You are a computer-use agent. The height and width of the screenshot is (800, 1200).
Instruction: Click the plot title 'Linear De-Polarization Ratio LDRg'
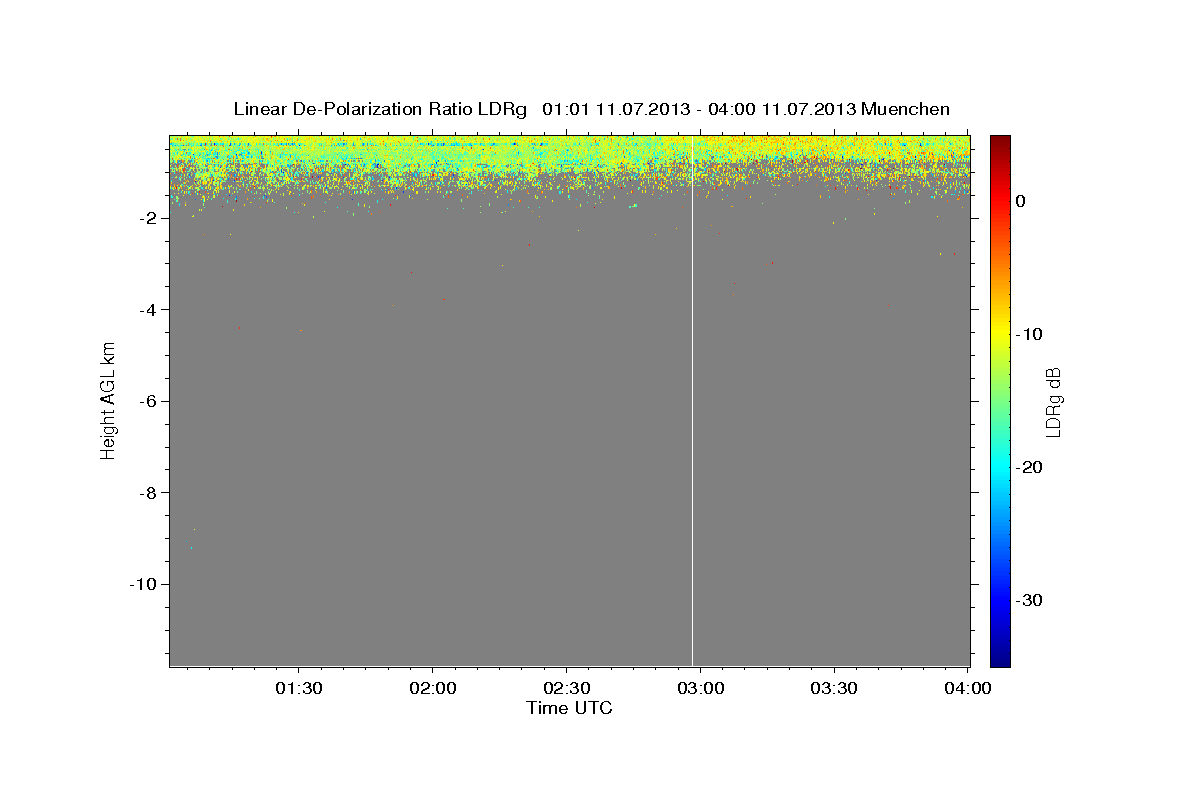tap(380, 109)
